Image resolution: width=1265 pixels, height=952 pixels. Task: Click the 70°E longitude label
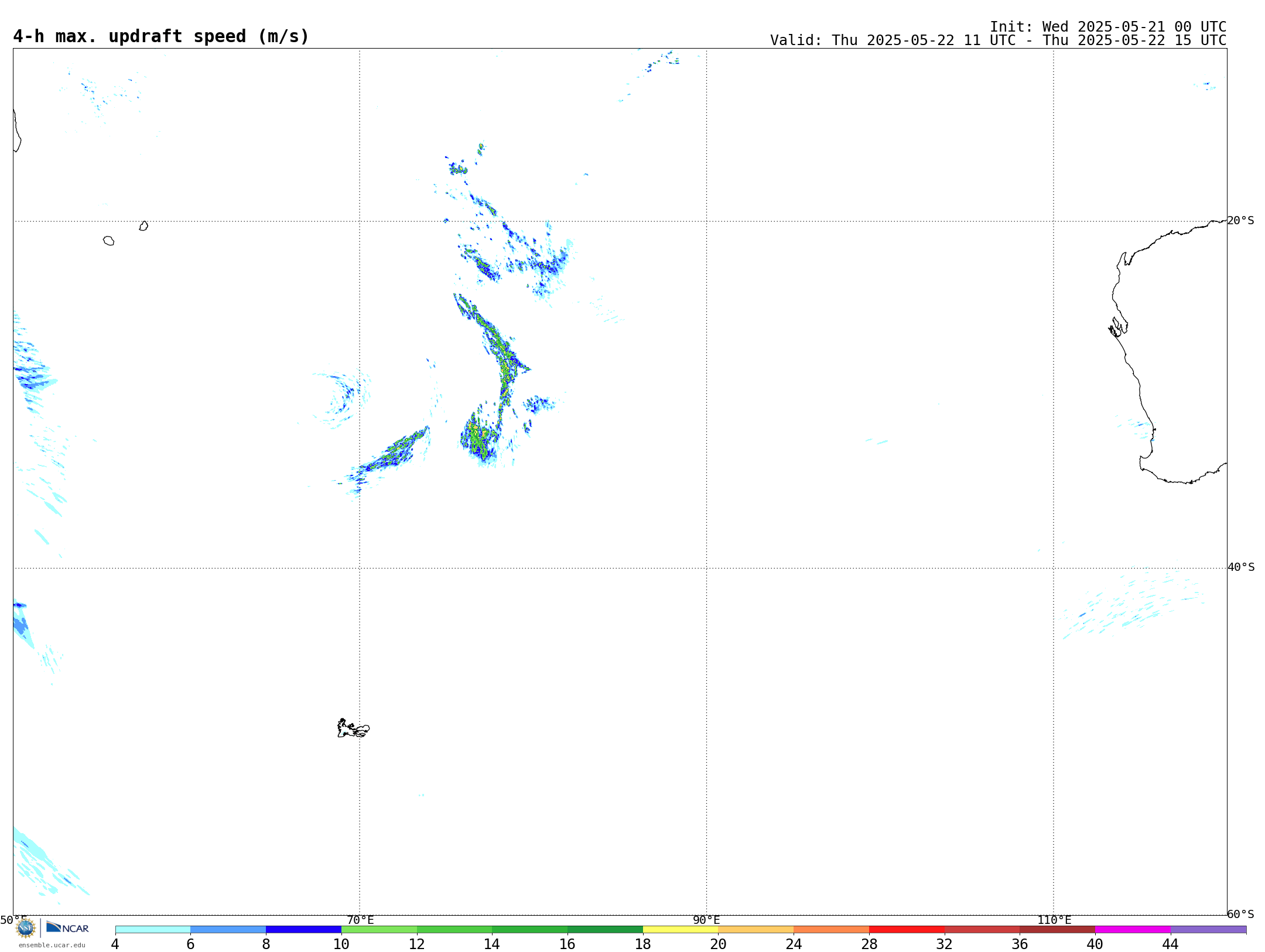point(360,920)
